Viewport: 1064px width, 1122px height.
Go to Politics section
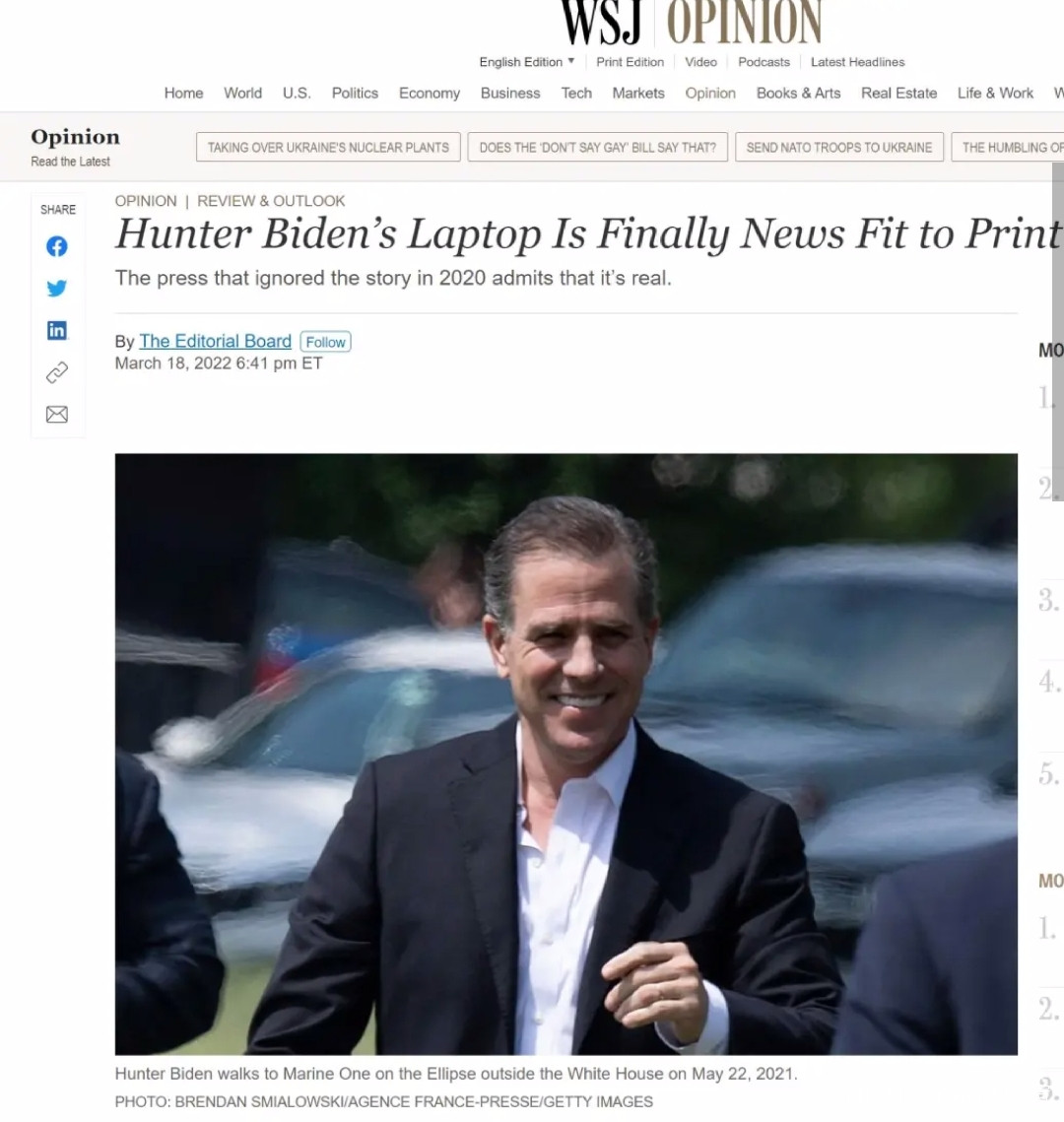click(x=355, y=93)
